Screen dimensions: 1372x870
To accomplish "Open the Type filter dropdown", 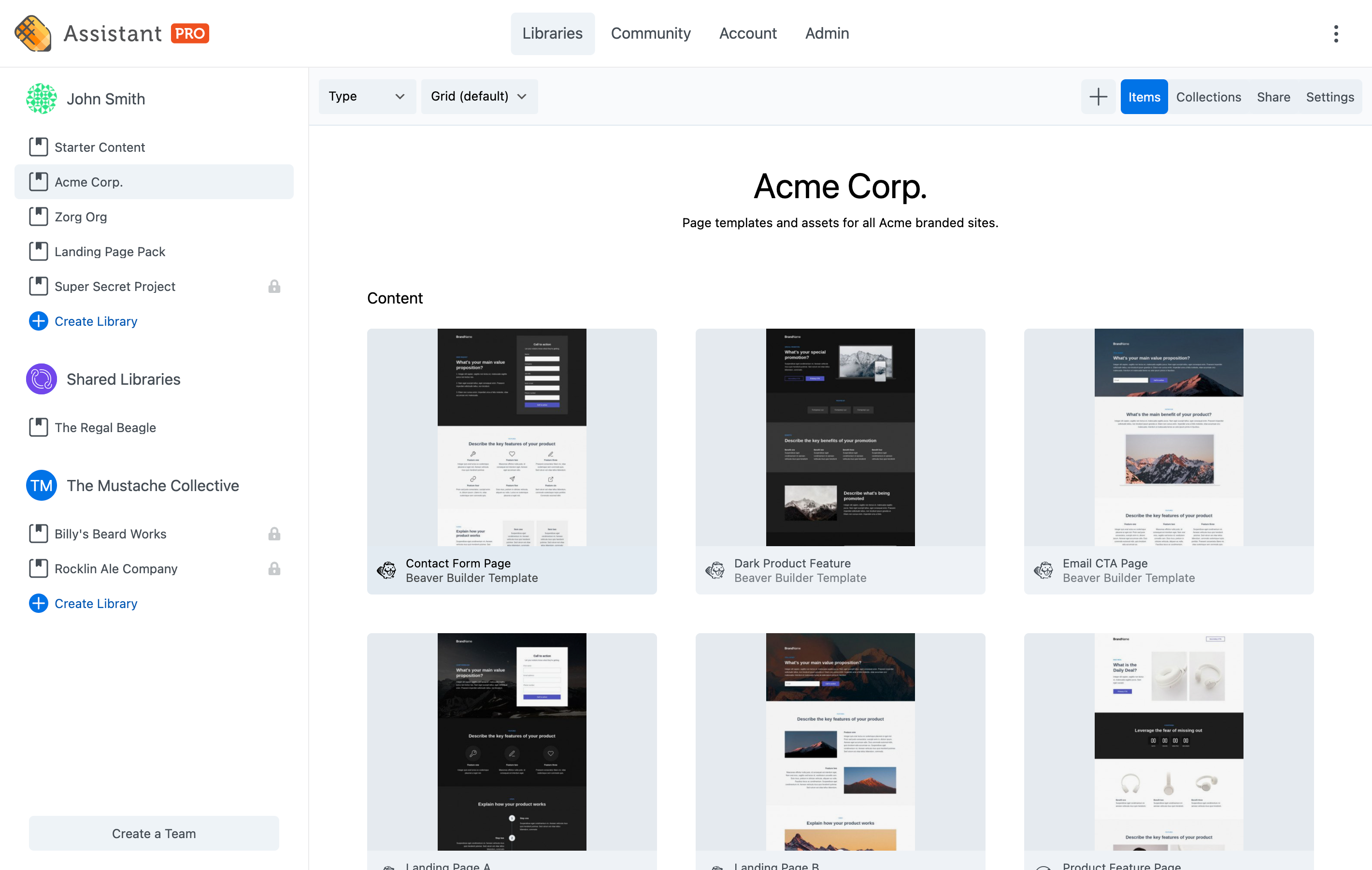I will [x=367, y=96].
